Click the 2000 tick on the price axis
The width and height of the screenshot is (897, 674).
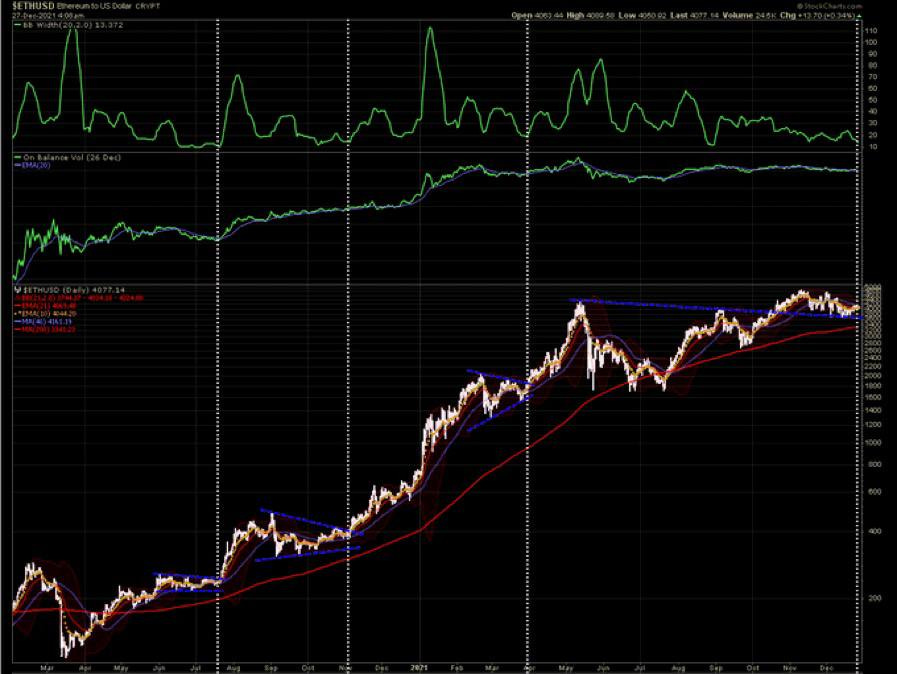coord(874,376)
